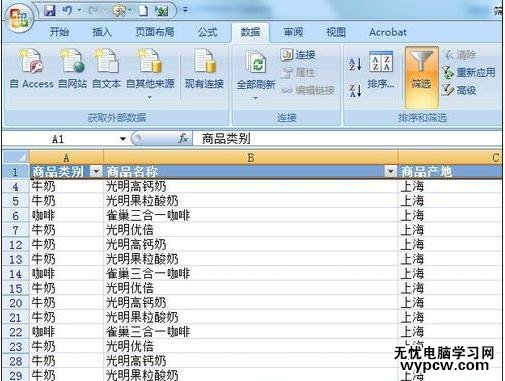Select row header 4
The height and width of the screenshot is (381, 505).
pyautogui.click(x=15, y=187)
